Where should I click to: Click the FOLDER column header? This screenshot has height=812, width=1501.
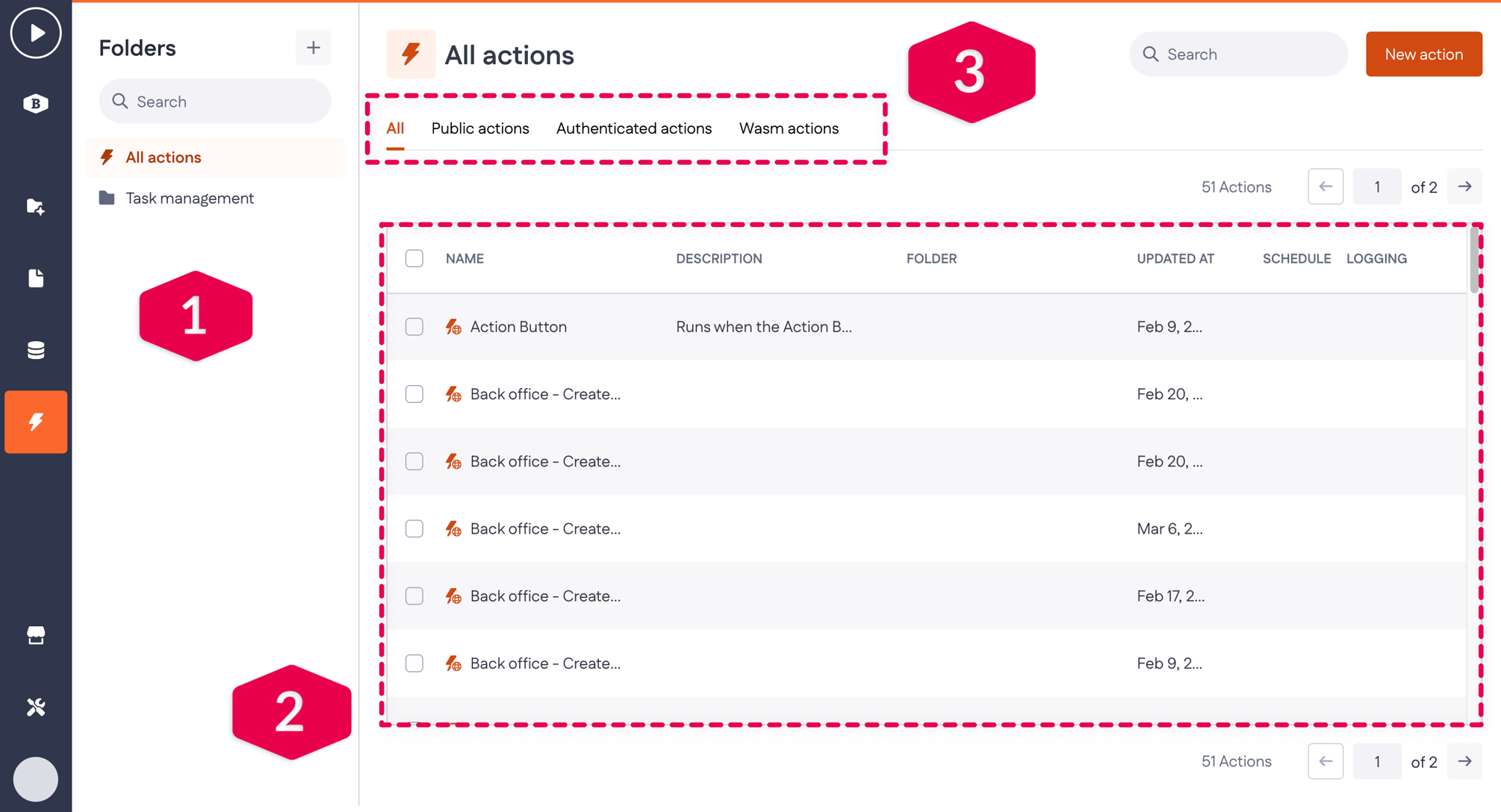[931, 258]
